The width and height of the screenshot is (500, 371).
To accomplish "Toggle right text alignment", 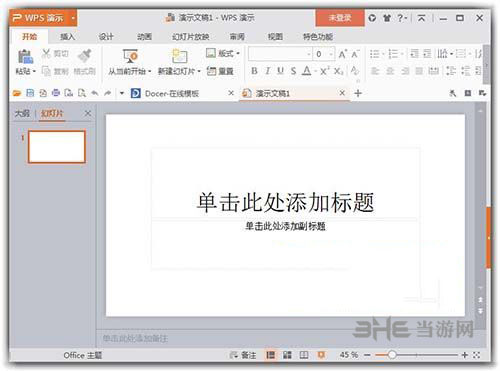I will pyautogui.click(x=405, y=71).
